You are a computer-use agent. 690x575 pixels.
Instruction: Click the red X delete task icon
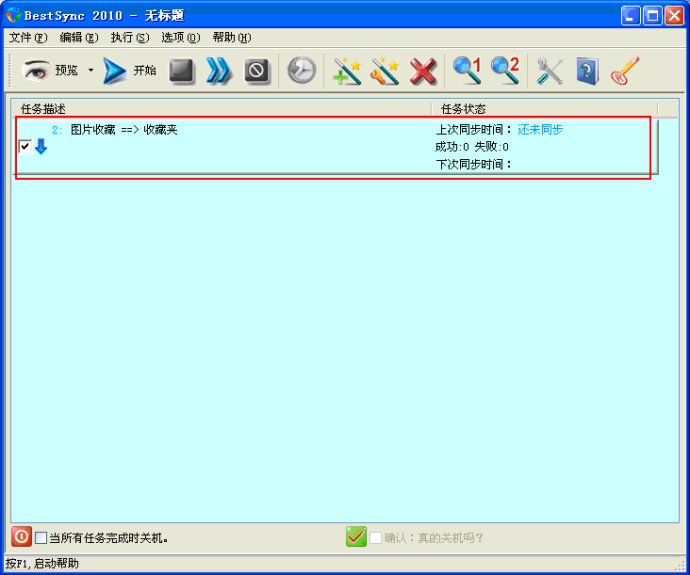click(423, 70)
